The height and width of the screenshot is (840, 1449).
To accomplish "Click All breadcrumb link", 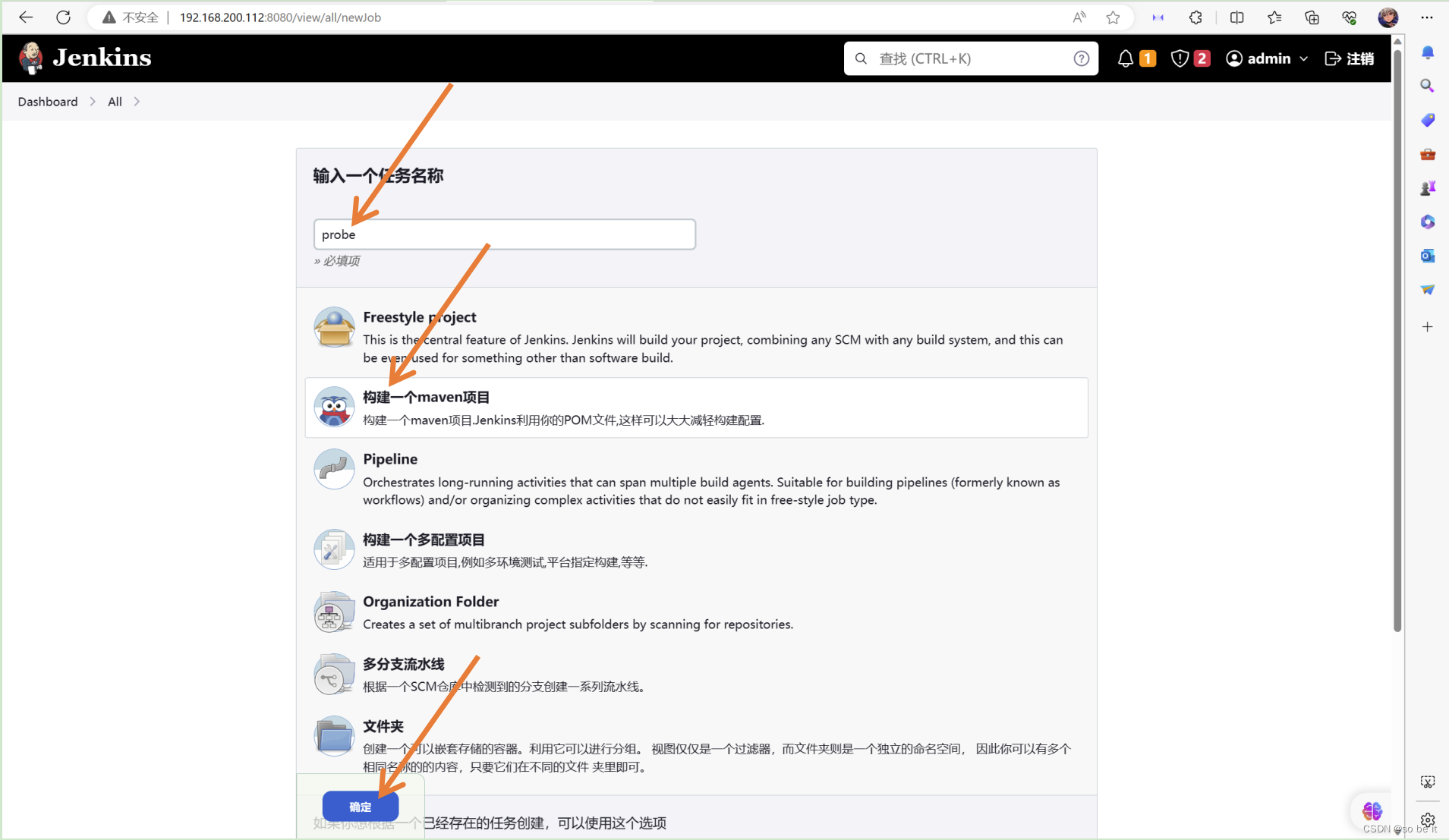I will tap(115, 102).
